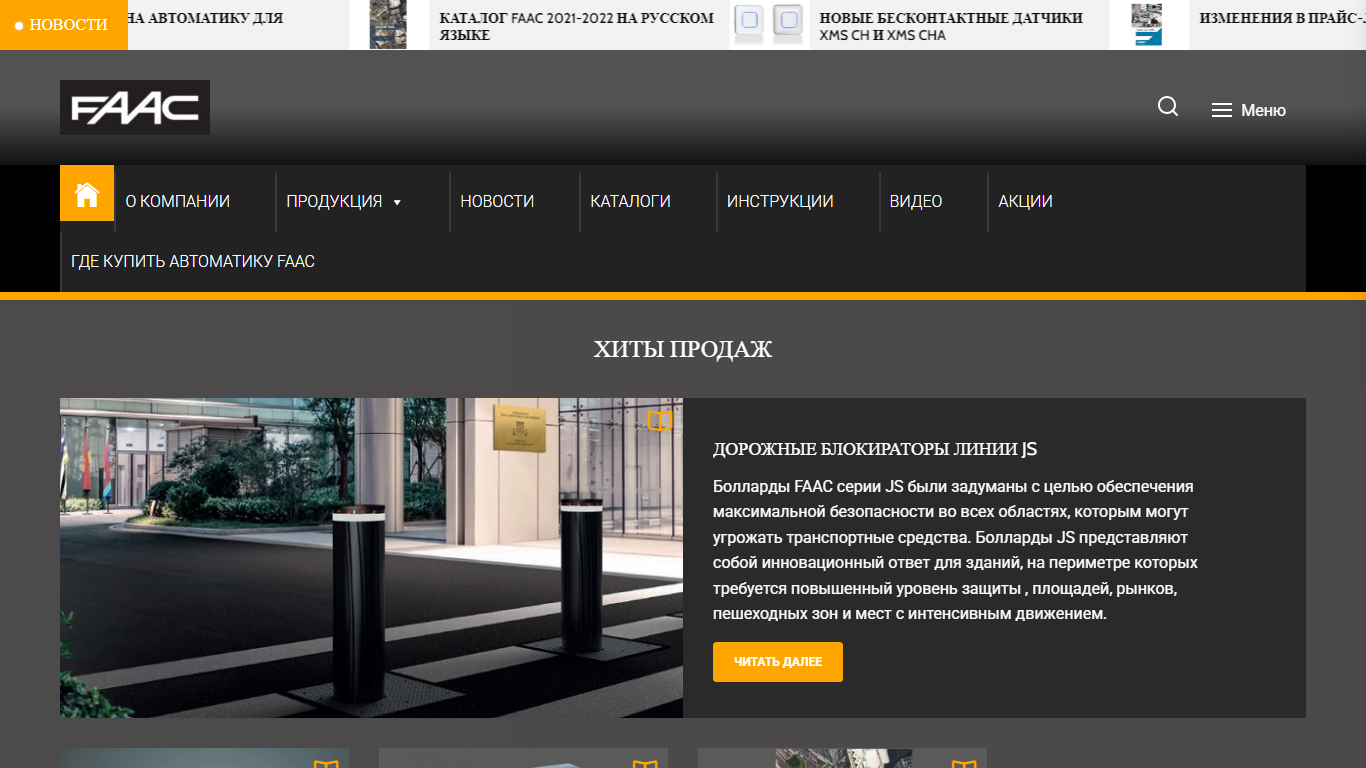Click the orange НОВОСТИ ticker label
The image size is (1366, 768).
(64, 25)
